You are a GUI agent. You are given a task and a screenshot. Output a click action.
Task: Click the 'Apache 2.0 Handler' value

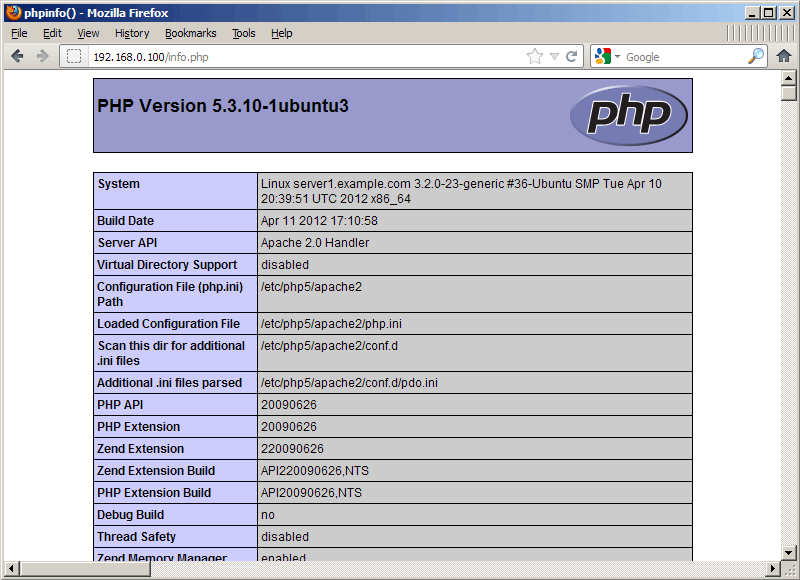(x=315, y=243)
